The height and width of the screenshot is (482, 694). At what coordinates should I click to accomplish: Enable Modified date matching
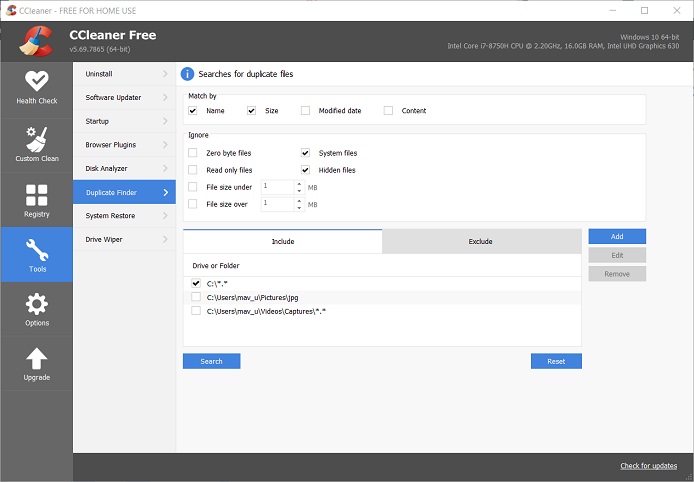point(305,111)
